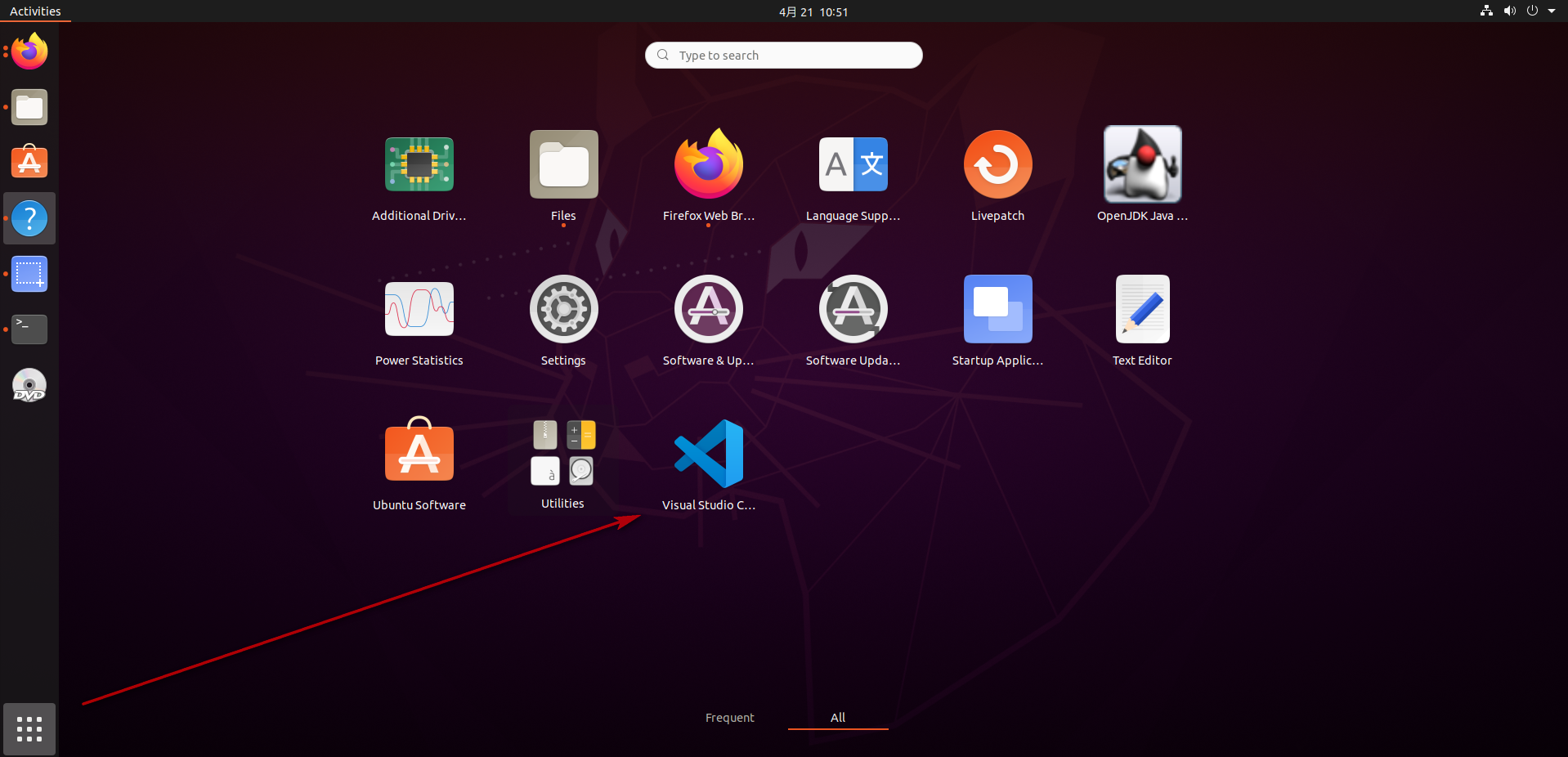1568x757 pixels.
Task: Select the All tab
Action: pyautogui.click(x=838, y=718)
